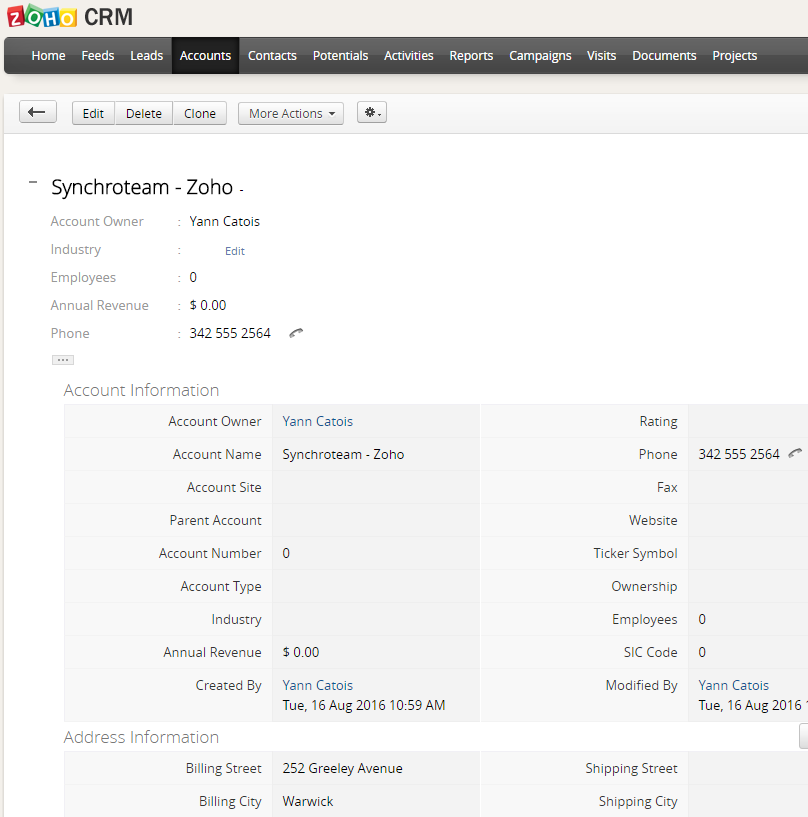This screenshot has width=808, height=817.
Task: Open Modified By Yann Catois link
Action: [734, 685]
